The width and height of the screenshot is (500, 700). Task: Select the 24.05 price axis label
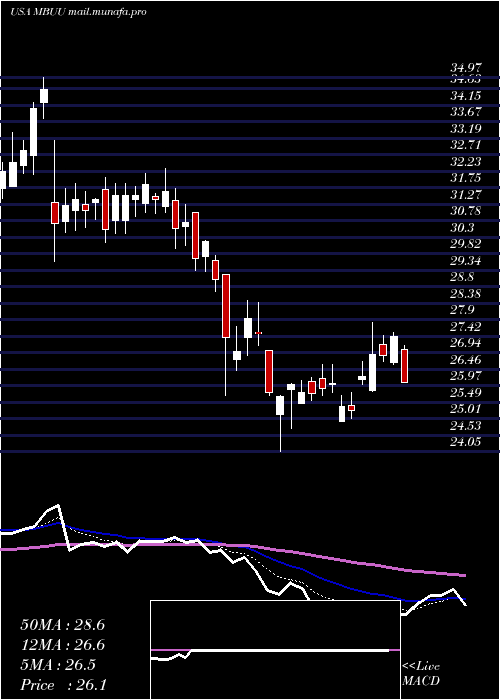click(x=466, y=442)
